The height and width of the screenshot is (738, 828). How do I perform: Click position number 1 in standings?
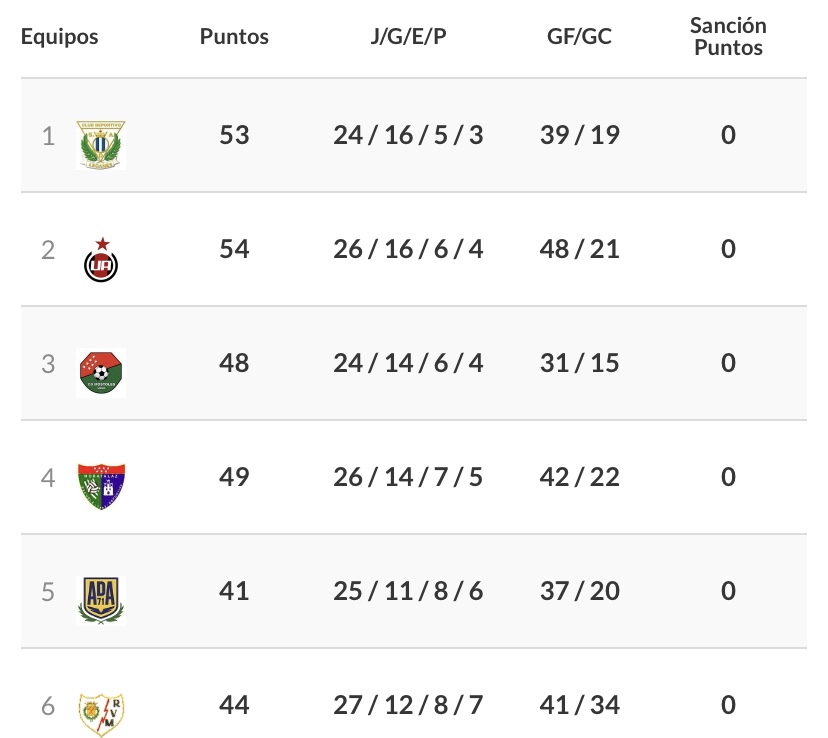click(48, 135)
